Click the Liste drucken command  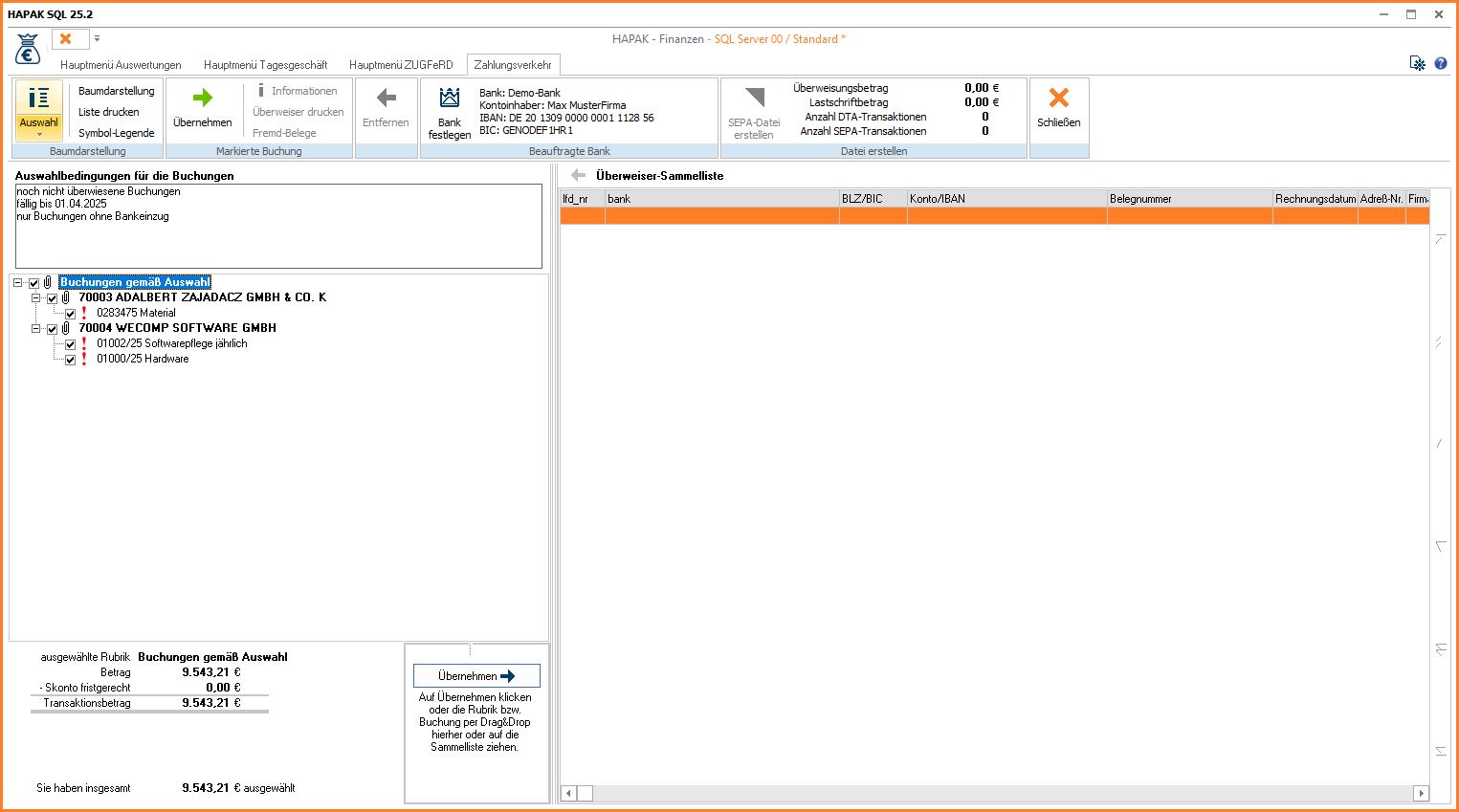tap(108, 112)
